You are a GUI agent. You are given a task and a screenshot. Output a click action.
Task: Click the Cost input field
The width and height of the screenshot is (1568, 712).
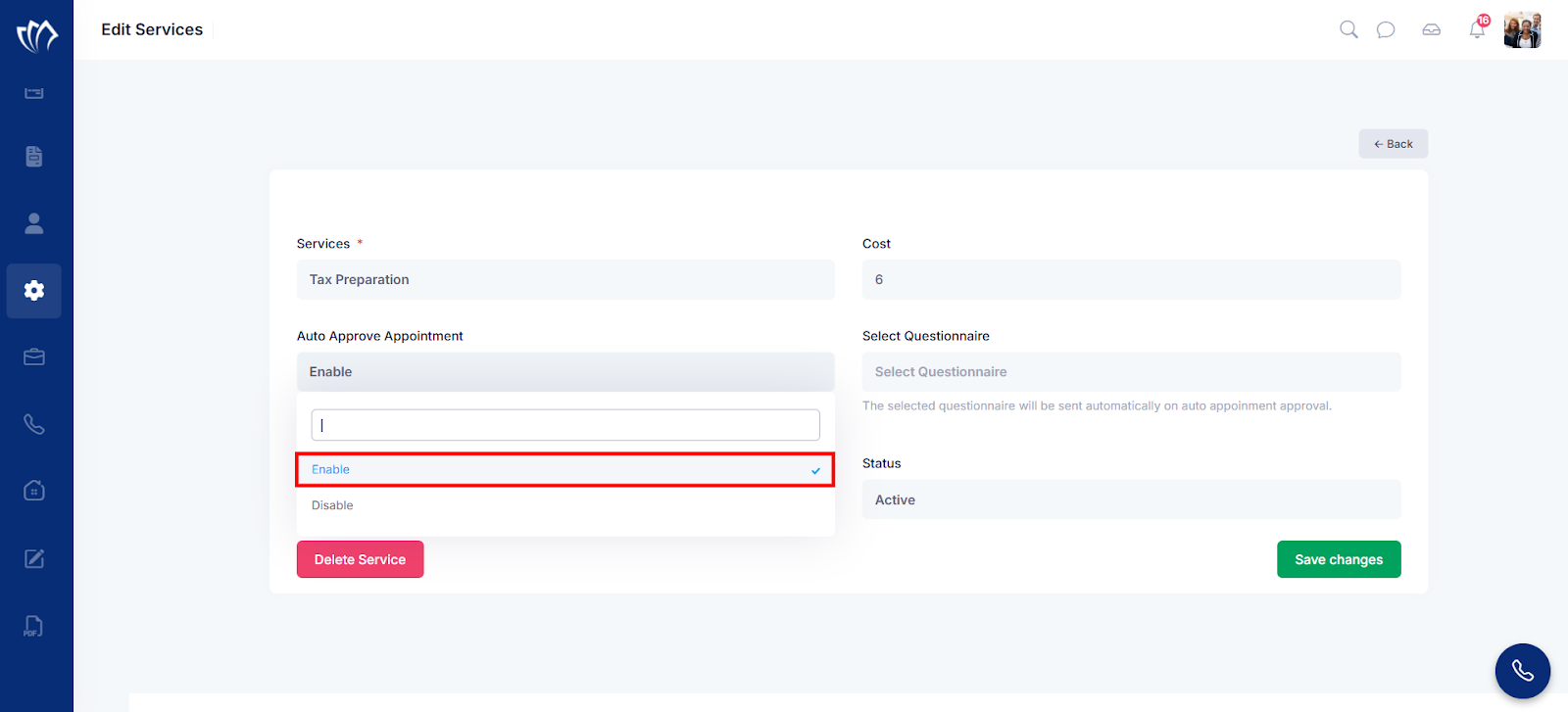(x=1132, y=279)
